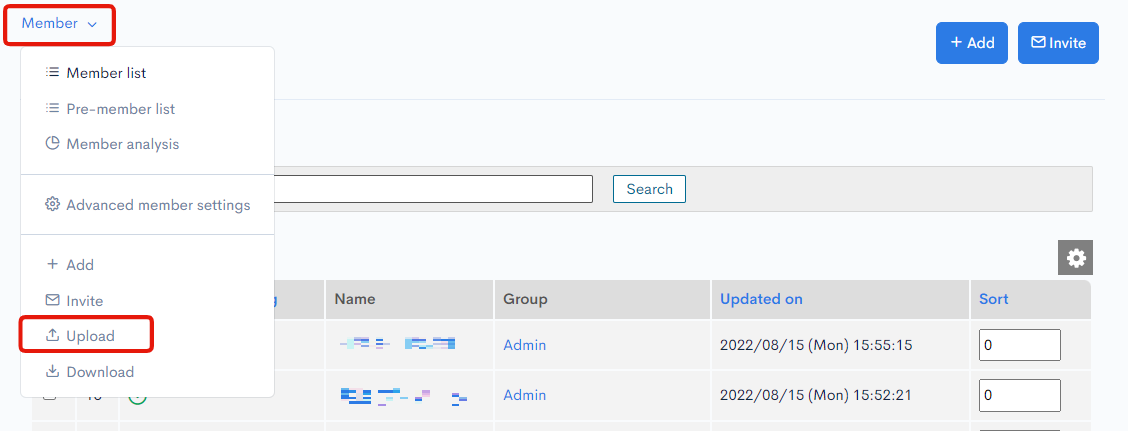
Task: Open blurred member name in 15:55:15 row
Action: pyautogui.click(x=398, y=343)
